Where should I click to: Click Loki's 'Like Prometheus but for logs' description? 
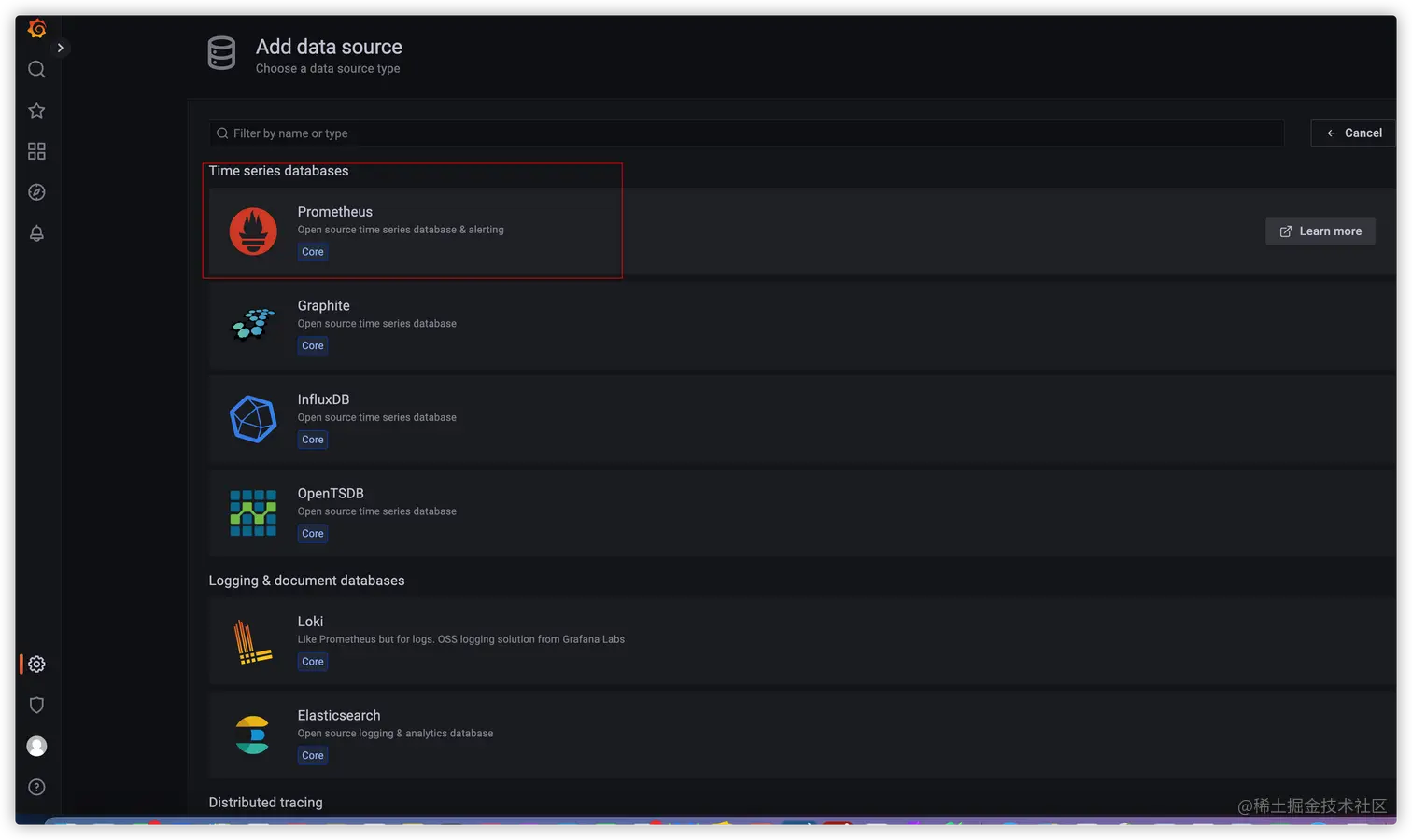tap(460, 639)
